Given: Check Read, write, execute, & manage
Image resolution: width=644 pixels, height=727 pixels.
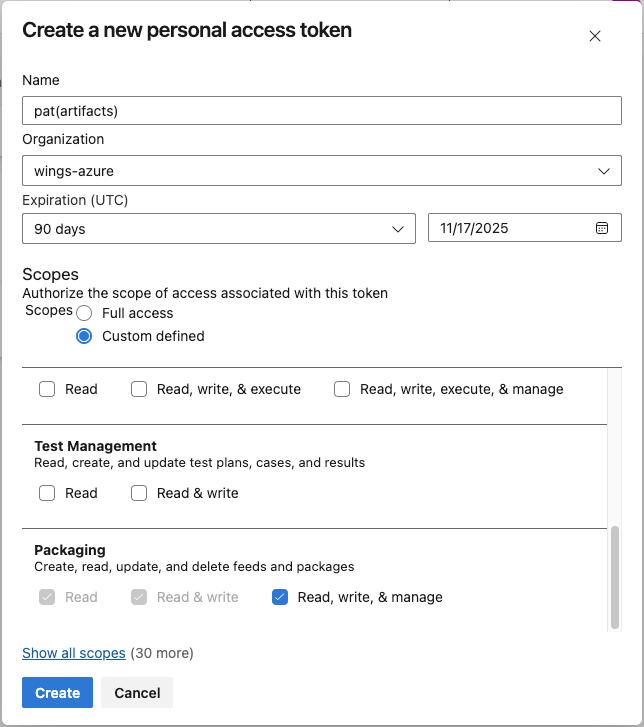Looking at the screenshot, I should (342, 389).
